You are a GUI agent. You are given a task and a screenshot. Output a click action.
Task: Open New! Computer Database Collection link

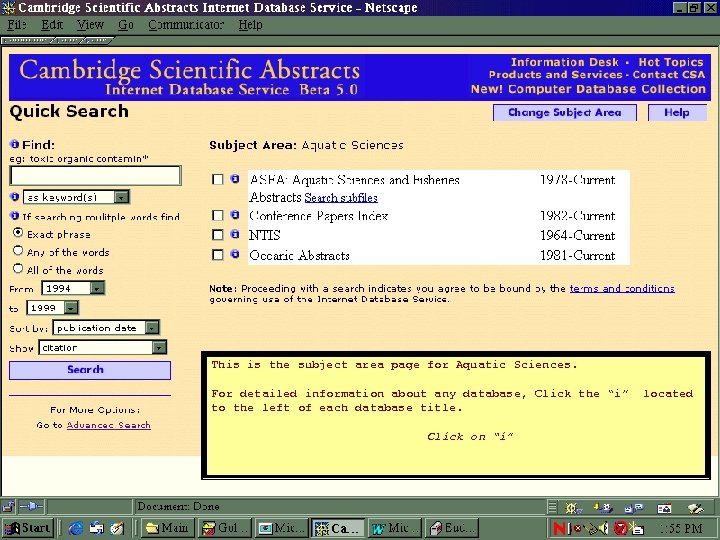pos(588,89)
